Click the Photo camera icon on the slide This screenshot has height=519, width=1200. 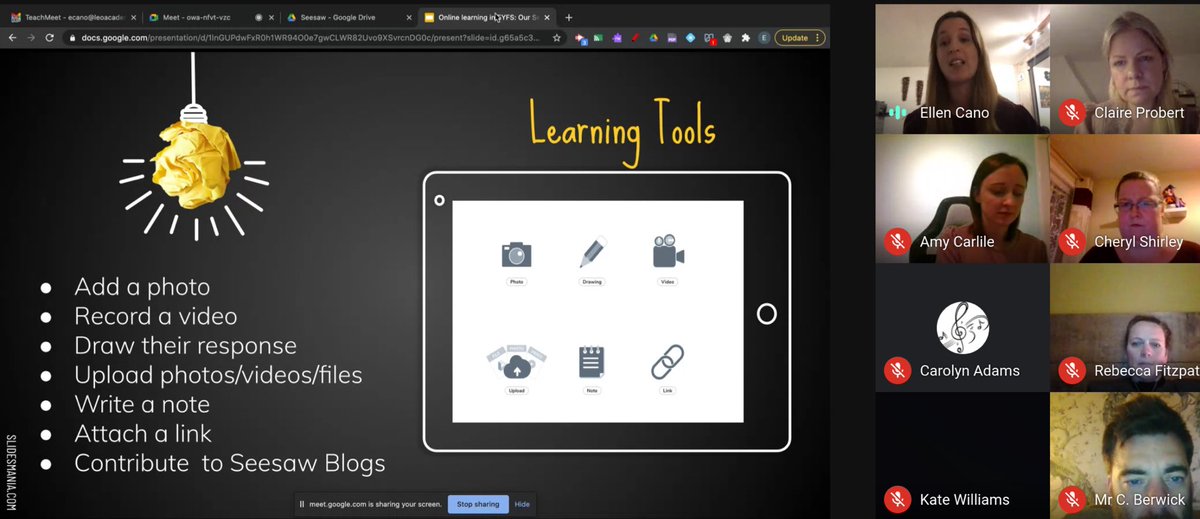(x=516, y=255)
